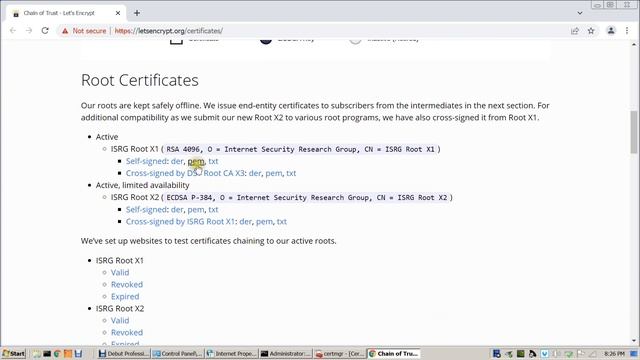Viewport: 640px width, 360px height.
Task: Switch to Internet Properties taskbar window
Action: pyautogui.click(x=231, y=353)
